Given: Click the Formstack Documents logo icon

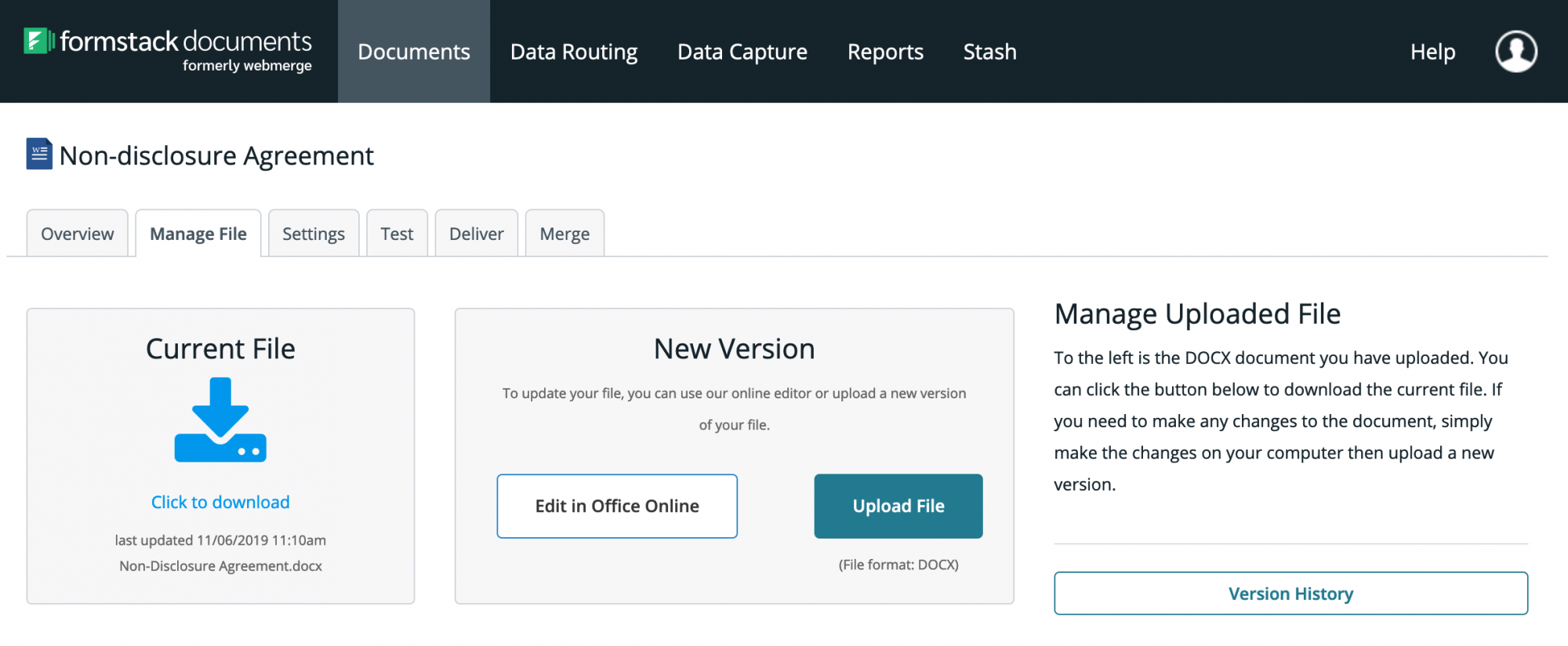Looking at the screenshot, I should coord(38,41).
